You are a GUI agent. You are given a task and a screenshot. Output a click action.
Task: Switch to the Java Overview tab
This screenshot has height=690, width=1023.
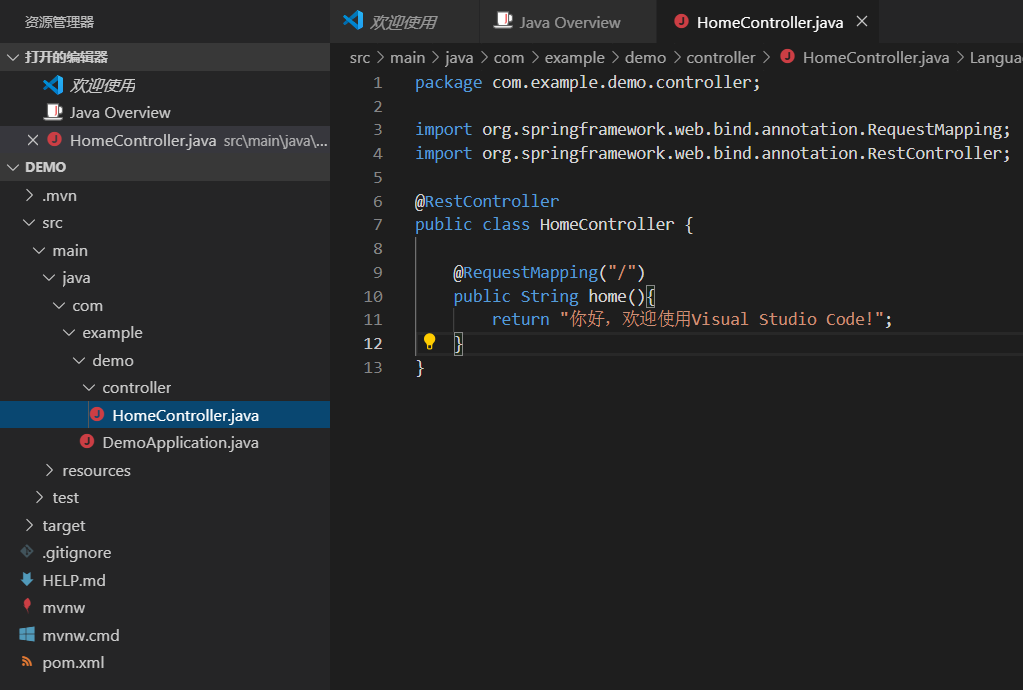(x=567, y=20)
